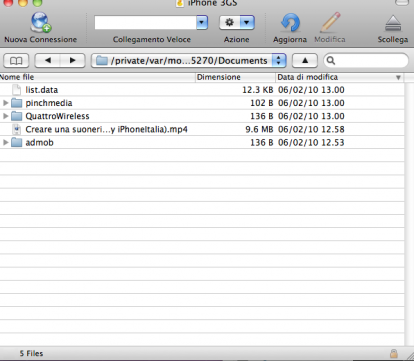
Task: Expand the QuattroWireless folder
Action: click(5, 116)
